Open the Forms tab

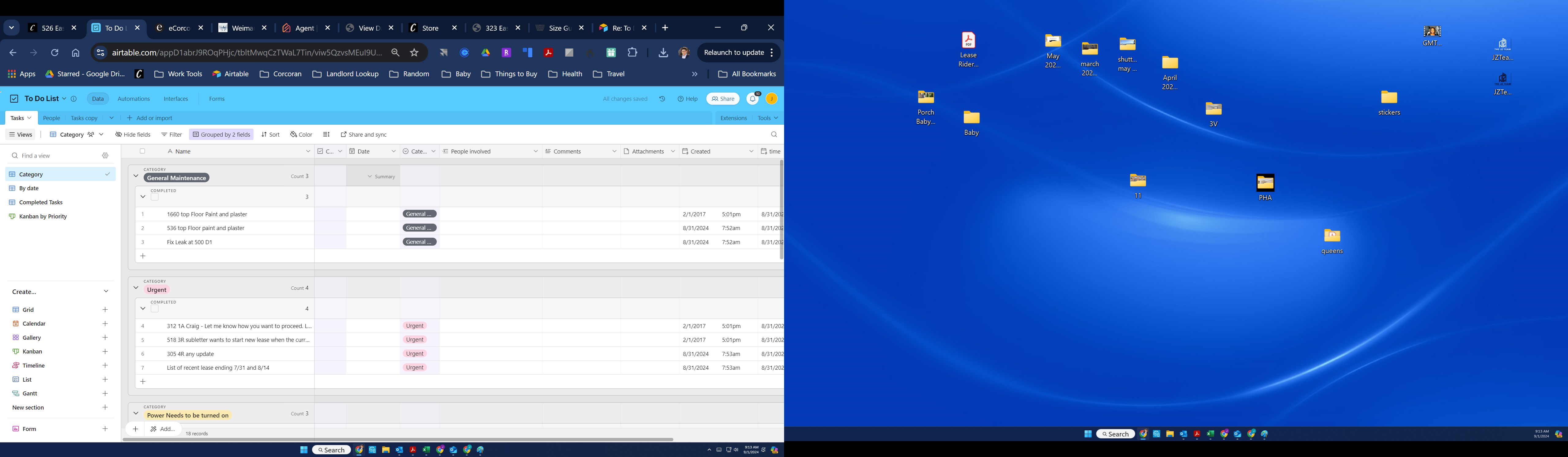217,99
